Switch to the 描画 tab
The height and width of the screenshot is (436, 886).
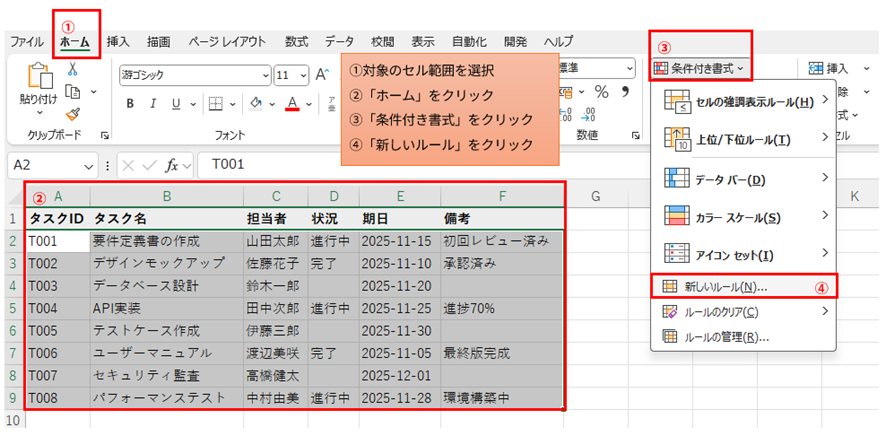158,42
